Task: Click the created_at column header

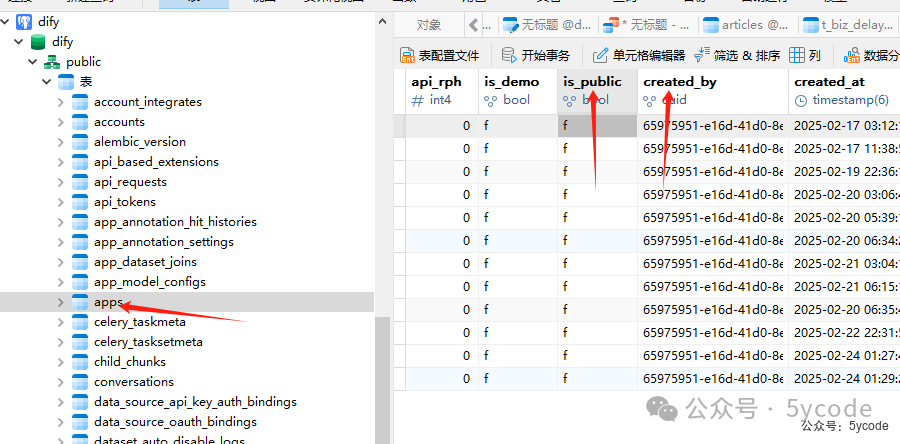Action: click(829, 82)
